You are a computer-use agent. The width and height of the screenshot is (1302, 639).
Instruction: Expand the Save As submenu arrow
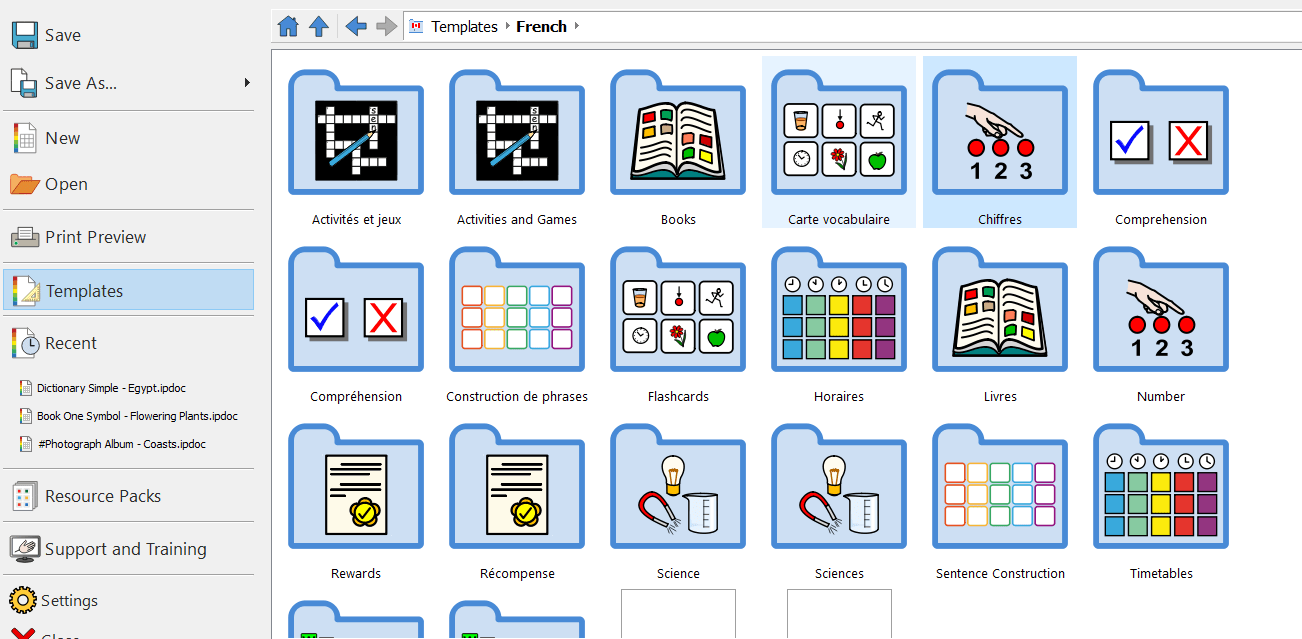click(x=247, y=83)
